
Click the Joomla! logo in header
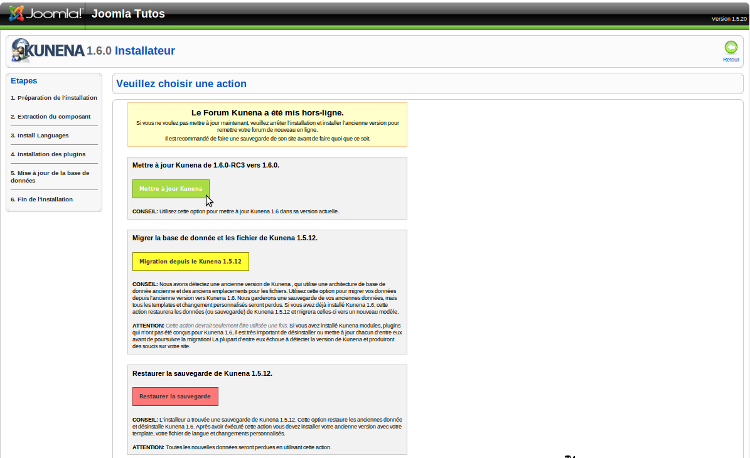pyautogui.click(x=43, y=14)
